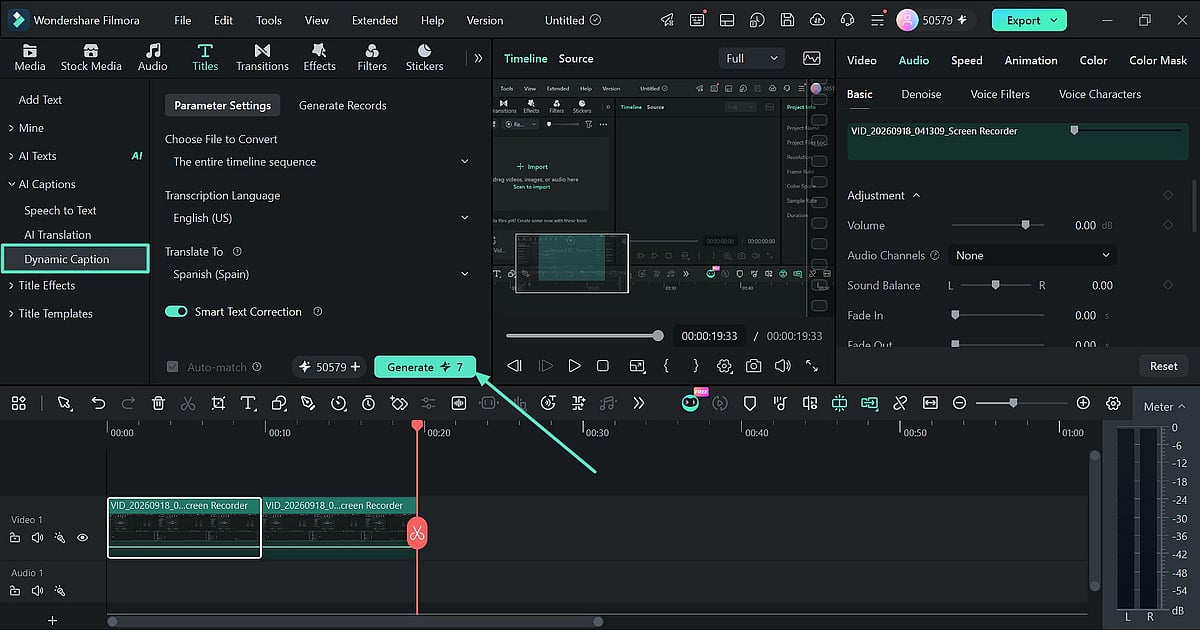This screenshot has height=630, width=1200.
Task: Open the AI Copilot robot icon
Action: point(690,403)
